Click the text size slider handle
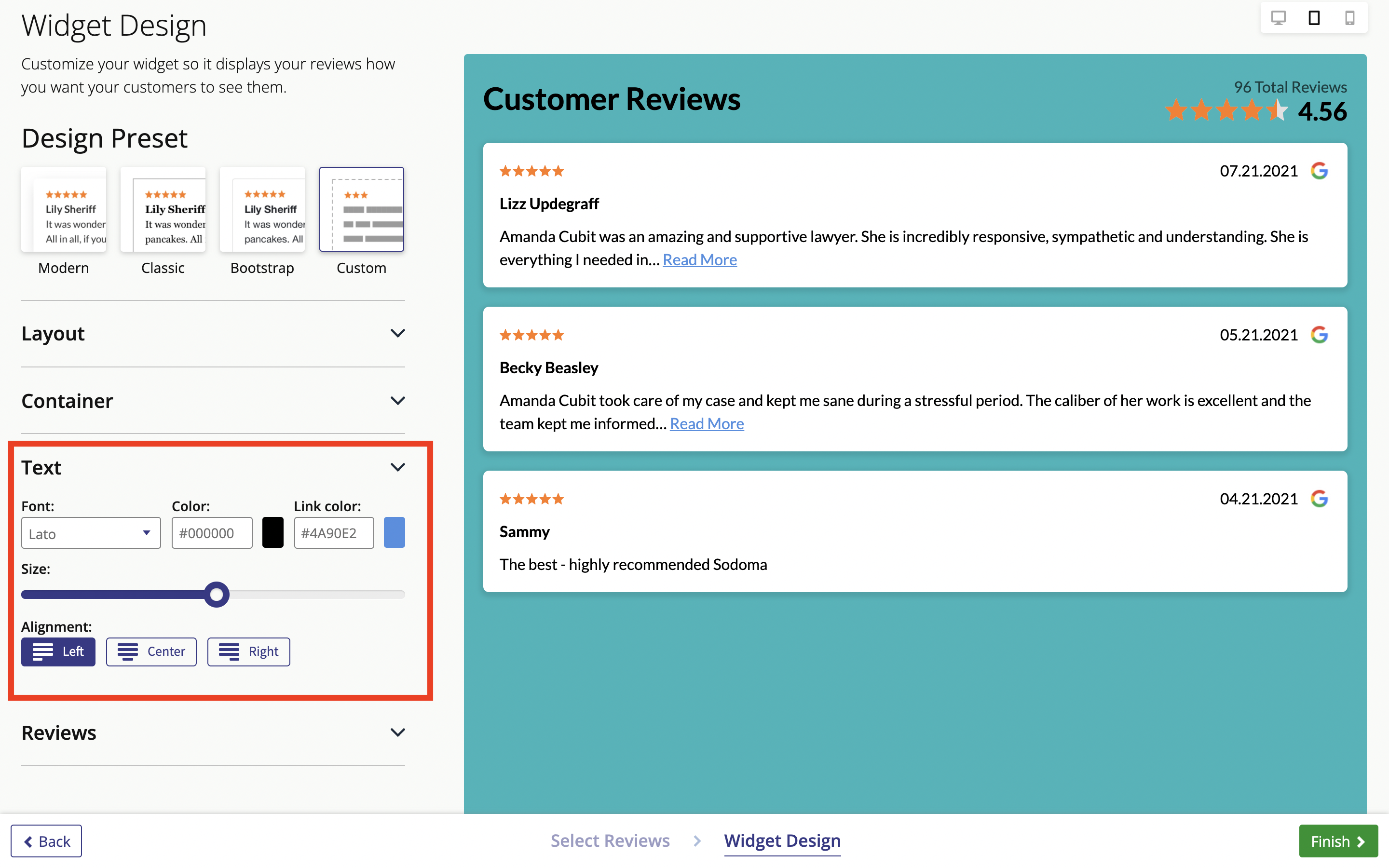Screen dimensions: 1389x868 tap(217, 594)
